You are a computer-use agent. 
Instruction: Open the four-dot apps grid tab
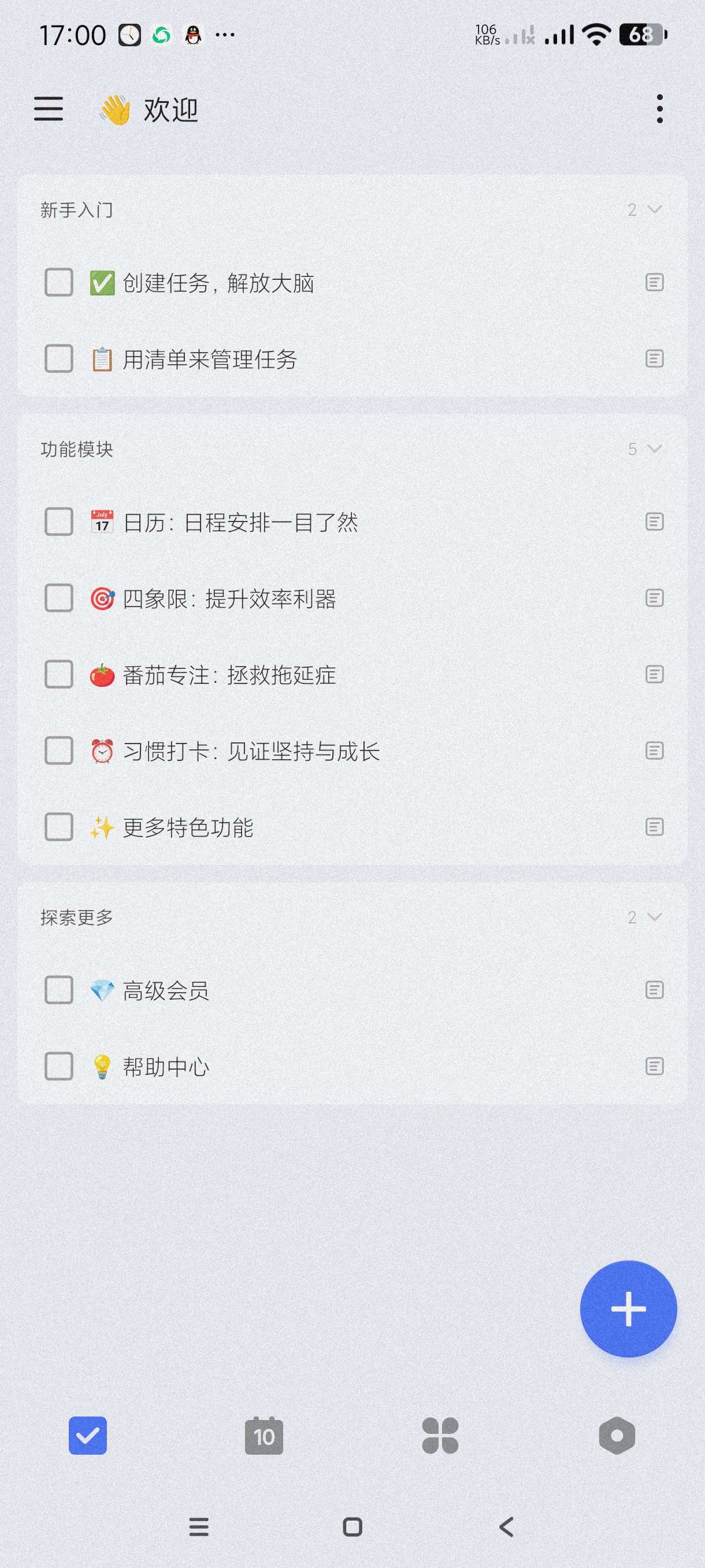pos(440,1436)
